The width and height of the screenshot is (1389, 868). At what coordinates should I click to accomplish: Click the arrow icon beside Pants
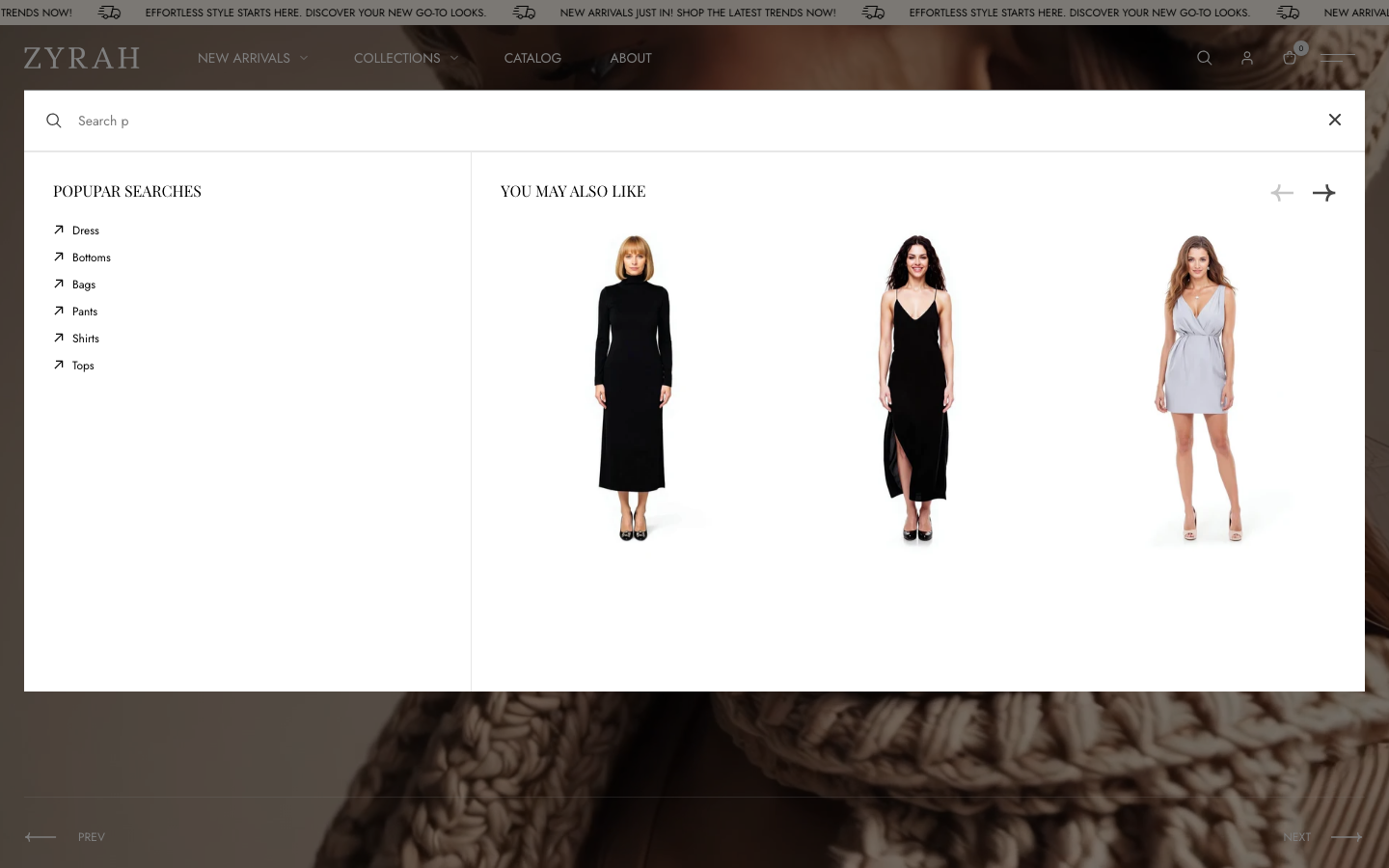pos(59,311)
